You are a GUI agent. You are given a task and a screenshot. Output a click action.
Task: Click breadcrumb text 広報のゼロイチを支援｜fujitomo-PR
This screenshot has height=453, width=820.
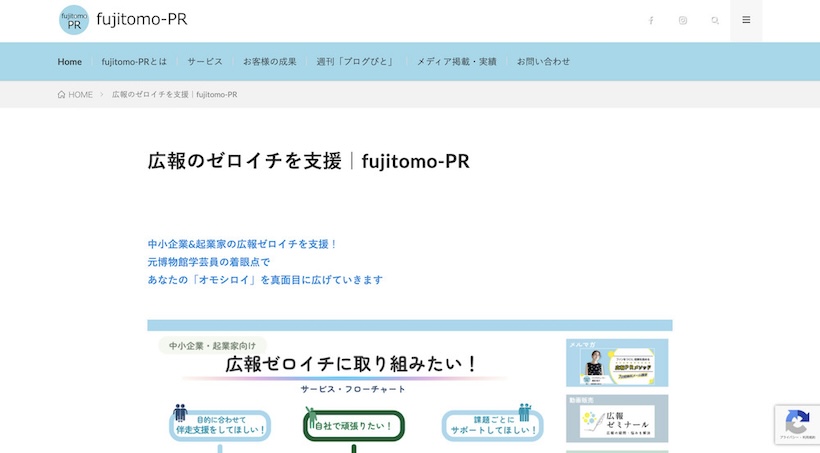[175, 95]
